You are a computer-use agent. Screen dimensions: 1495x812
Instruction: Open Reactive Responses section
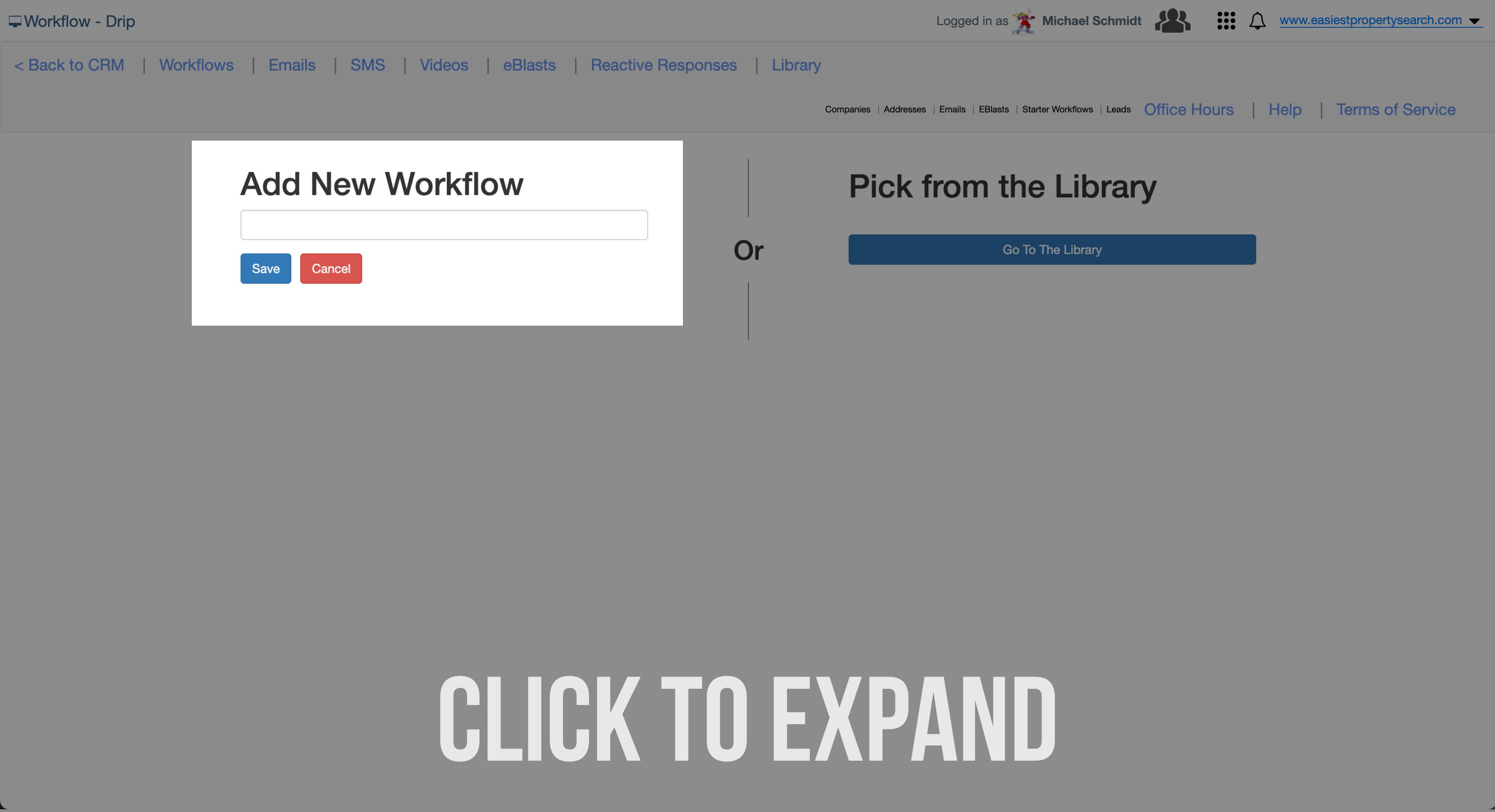(x=663, y=65)
